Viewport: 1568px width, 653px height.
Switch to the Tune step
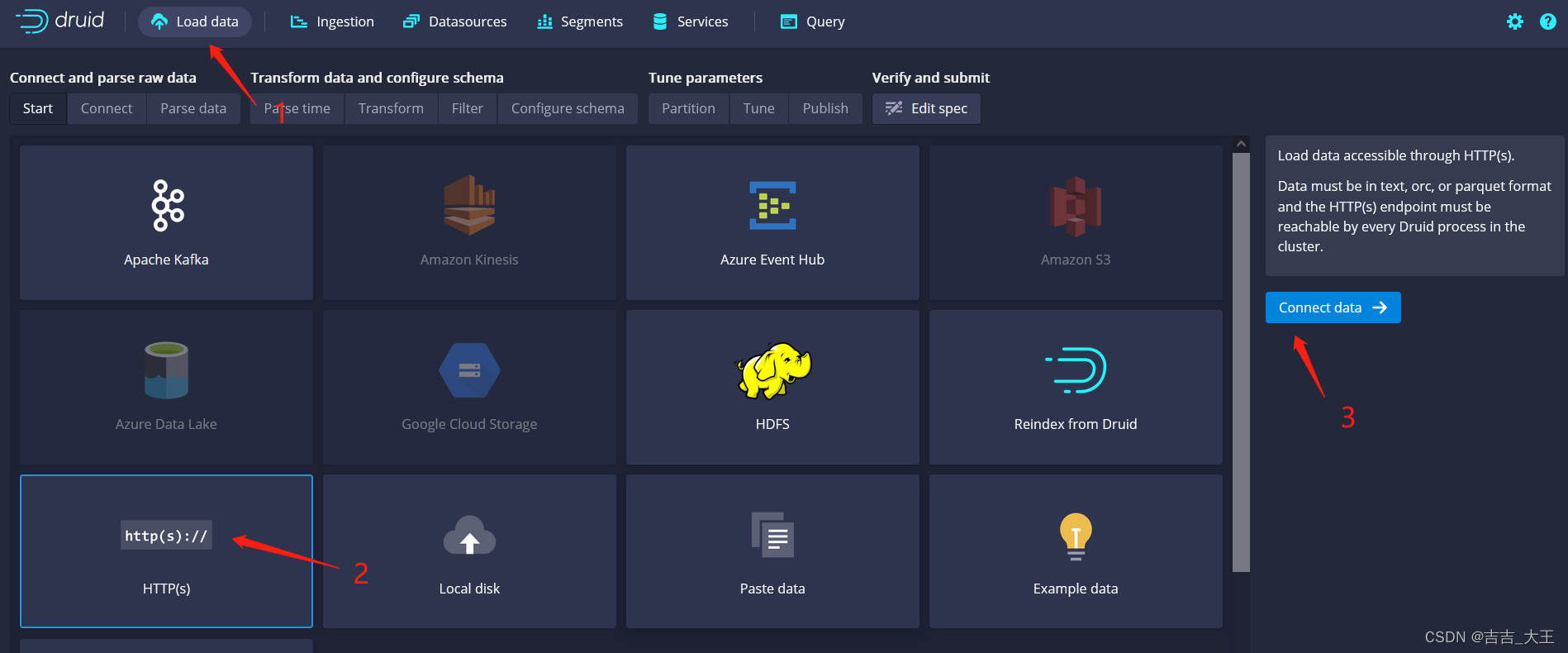coord(759,108)
